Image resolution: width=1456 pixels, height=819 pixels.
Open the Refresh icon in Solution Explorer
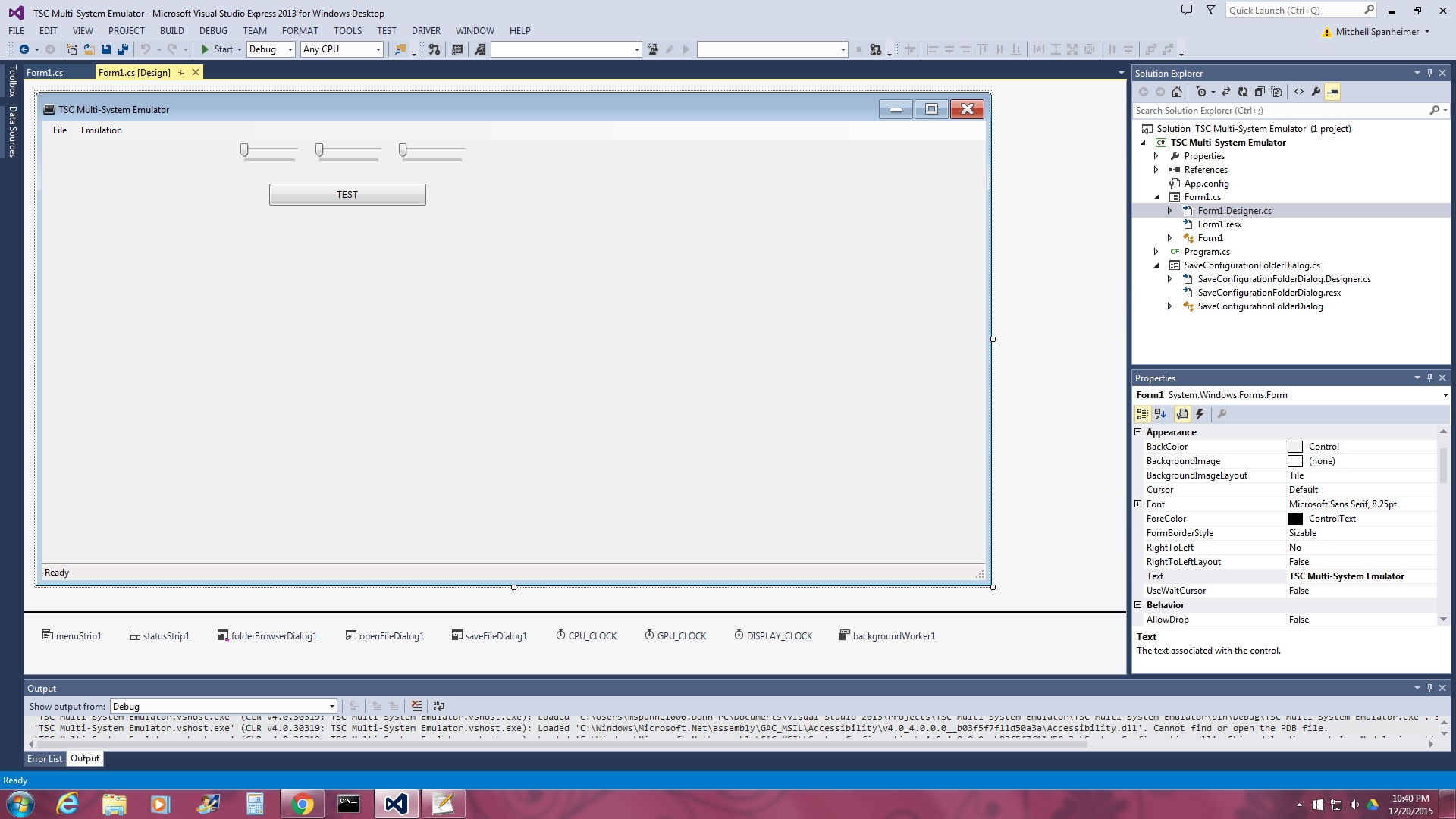point(1243,92)
